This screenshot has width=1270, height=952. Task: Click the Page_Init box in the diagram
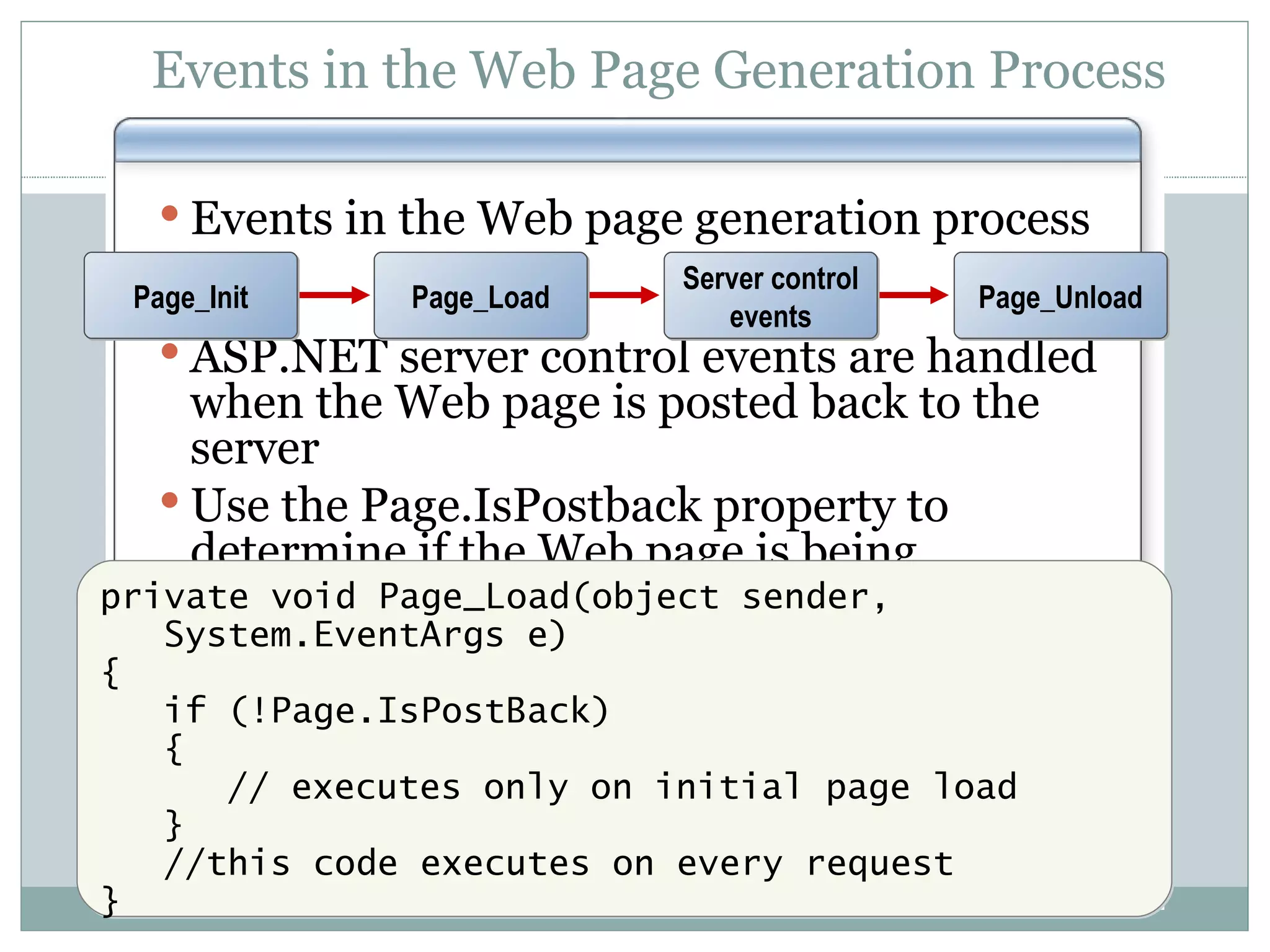click(x=191, y=296)
